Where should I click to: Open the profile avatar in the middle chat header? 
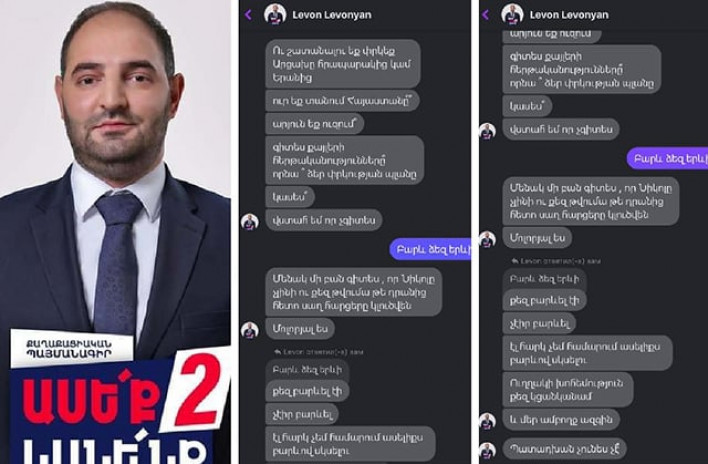coord(275,14)
